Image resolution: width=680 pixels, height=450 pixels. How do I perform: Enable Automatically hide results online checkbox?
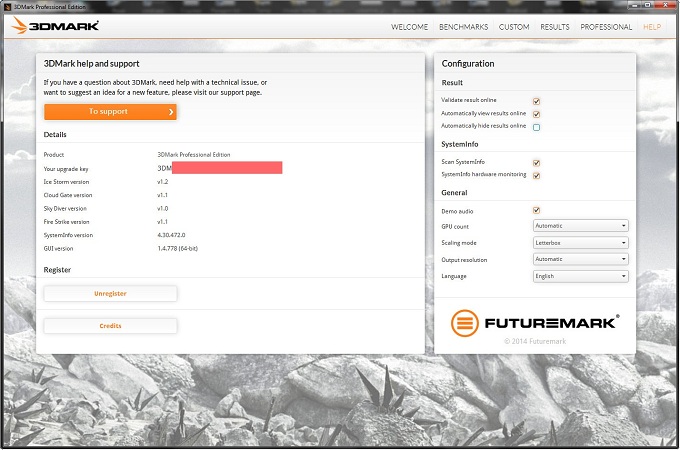tap(536, 127)
